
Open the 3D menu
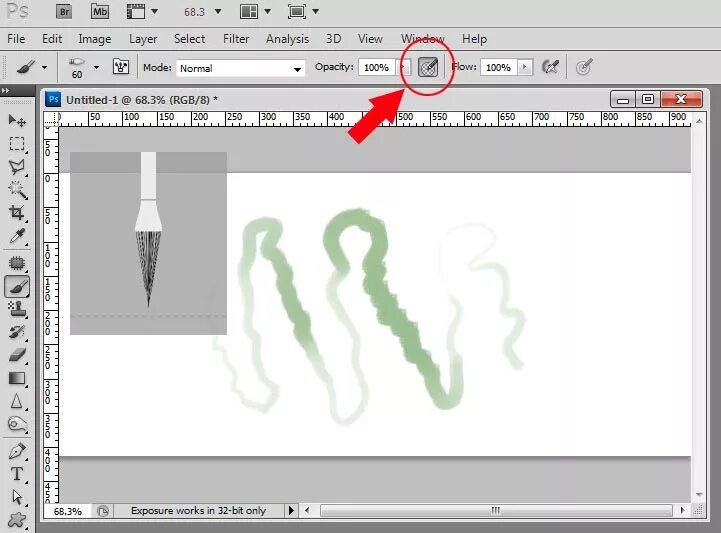pyautogui.click(x=333, y=39)
